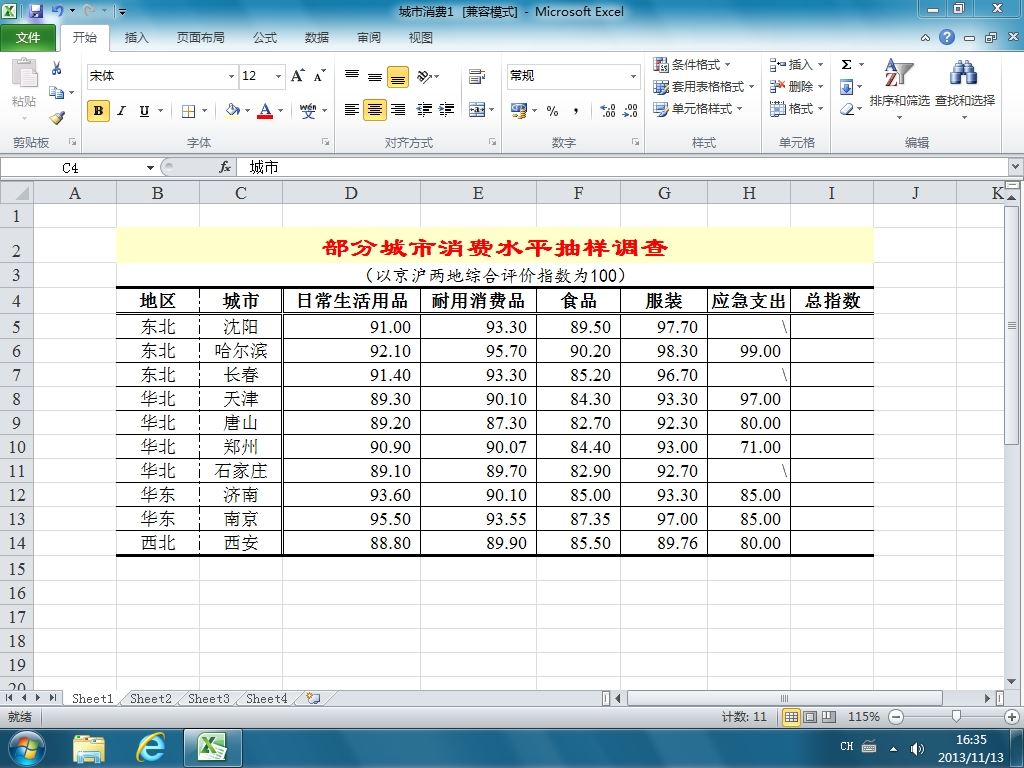Switch to the 审阅 ribbon tab
Image resolution: width=1024 pixels, height=768 pixels.
369,38
